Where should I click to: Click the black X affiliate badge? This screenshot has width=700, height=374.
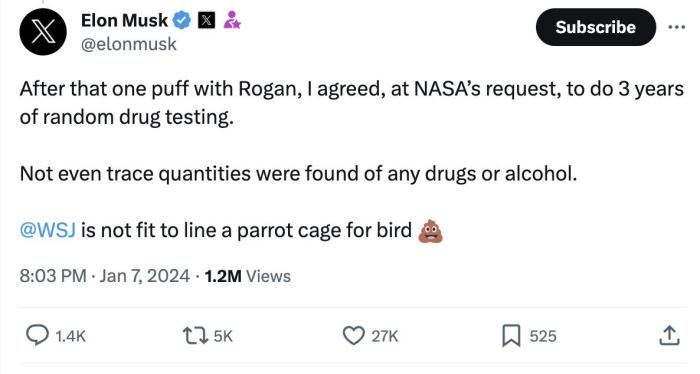[x=206, y=20]
